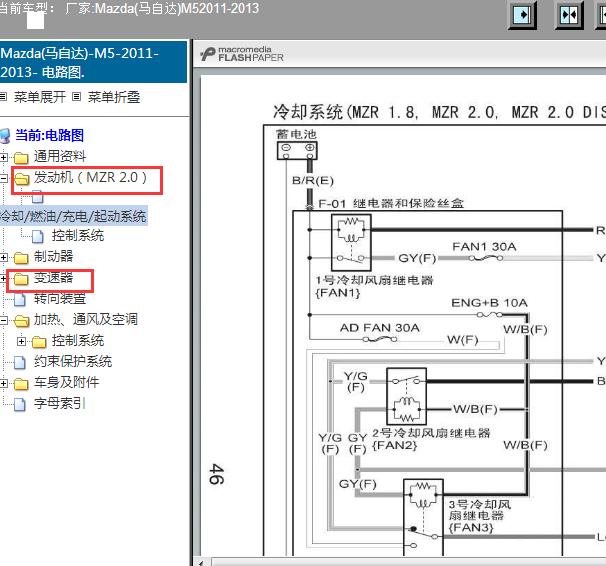606x566 pixels.
Task: Select the 发动机 ( MZR 2.0 ) entry
Action: [90, 177]
